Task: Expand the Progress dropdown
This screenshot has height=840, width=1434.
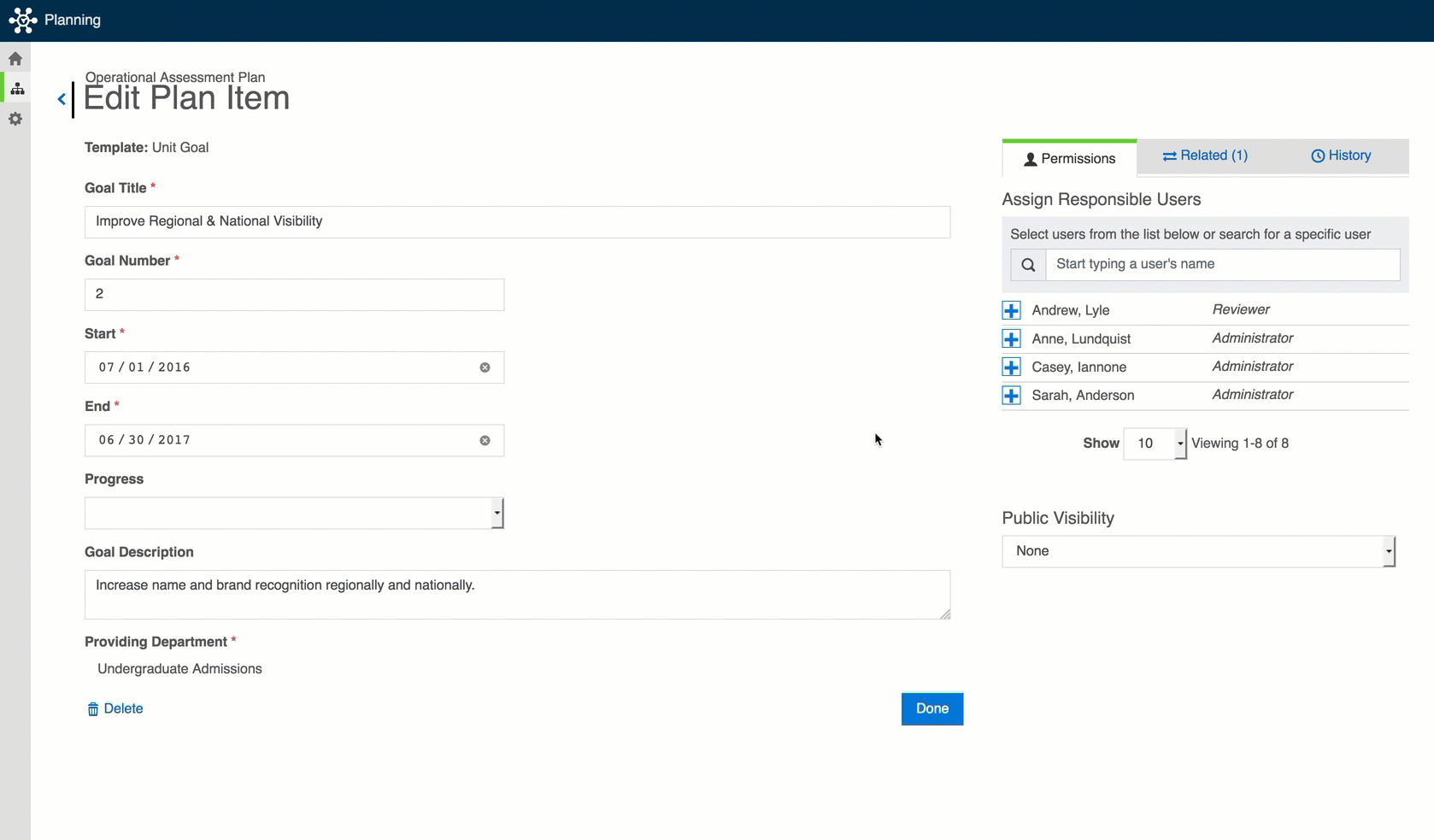Action: coord(294,513)
